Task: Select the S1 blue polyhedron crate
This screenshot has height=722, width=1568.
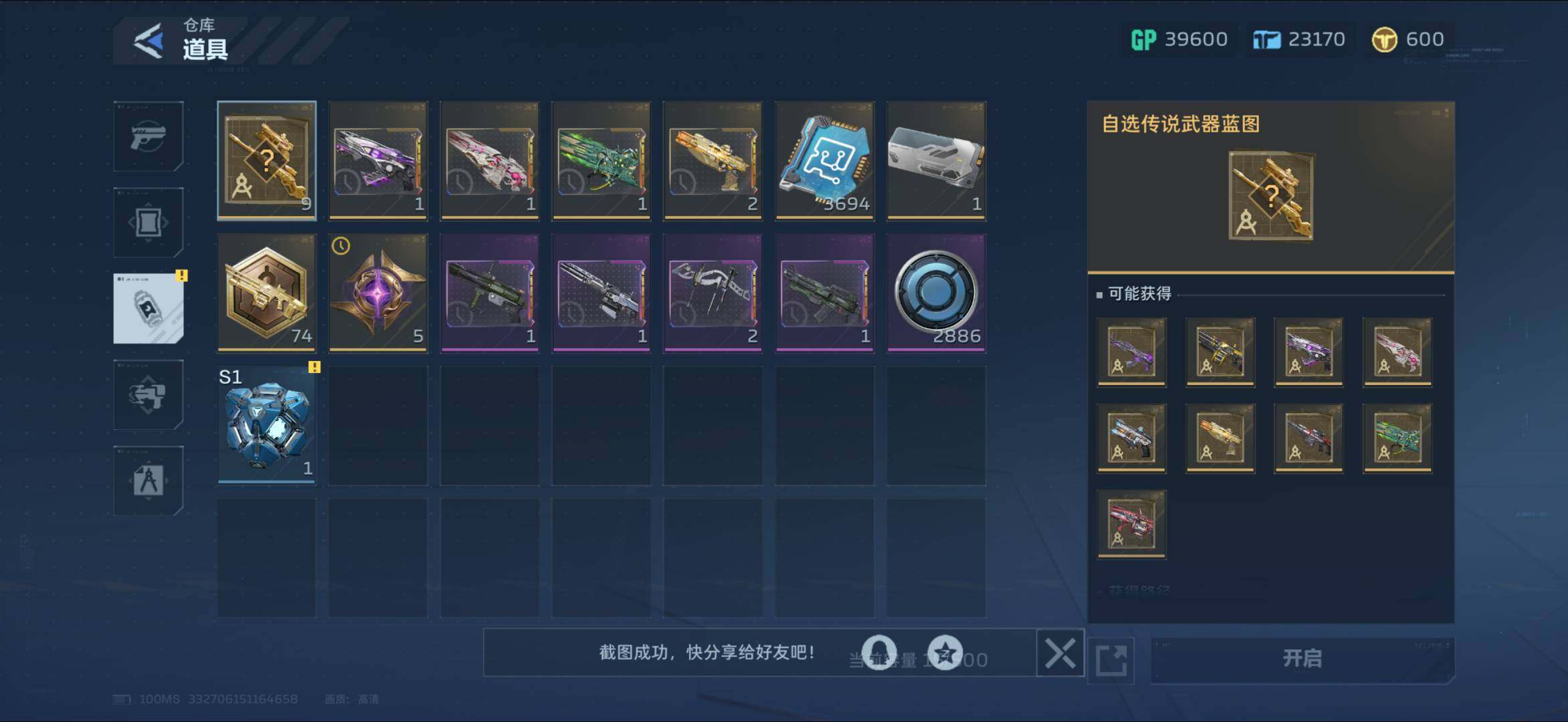Action: [267, 425]
